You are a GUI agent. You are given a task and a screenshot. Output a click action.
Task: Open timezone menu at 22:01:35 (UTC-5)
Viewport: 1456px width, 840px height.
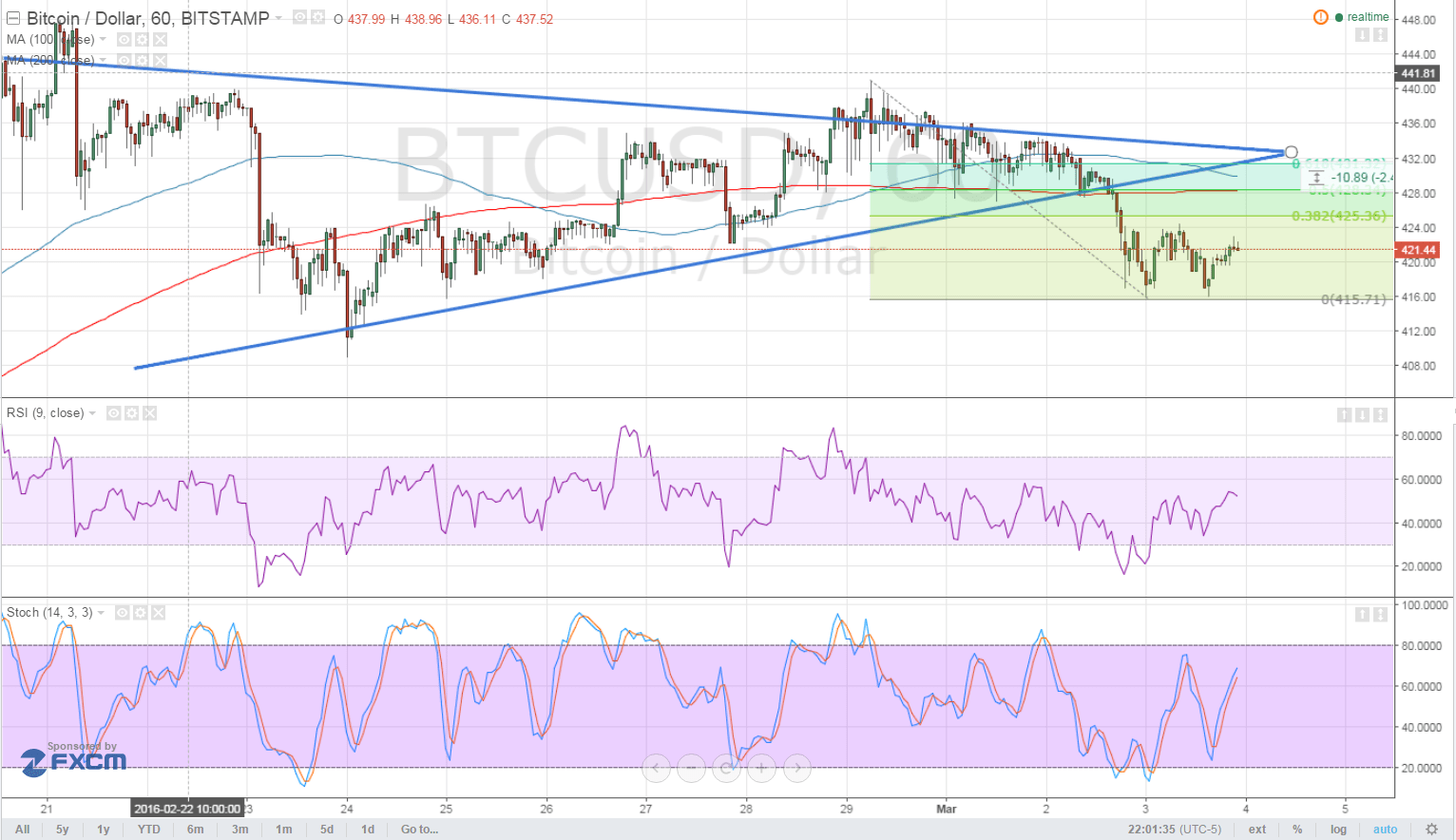click(1175, 830)
